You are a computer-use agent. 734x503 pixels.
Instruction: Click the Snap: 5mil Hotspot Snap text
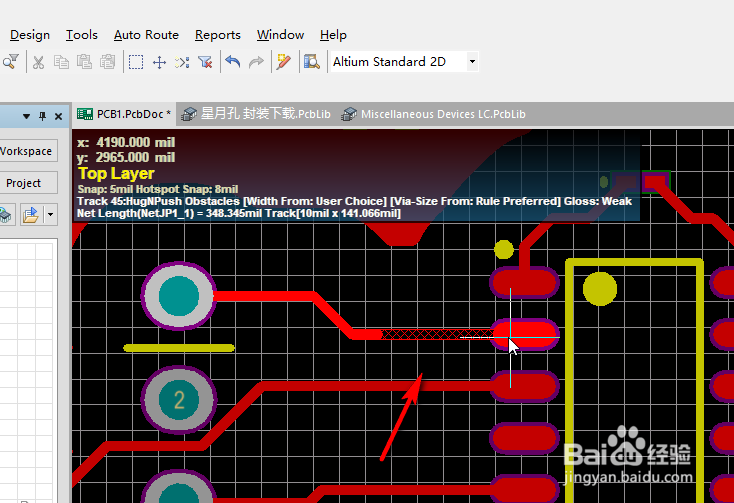(x=158, y=189)
